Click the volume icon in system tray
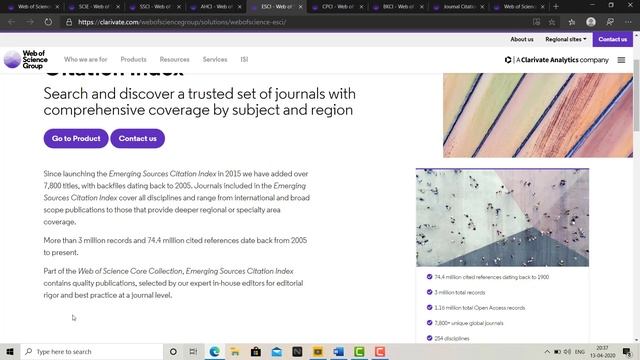The height and width of the screenshot is (360, 640). click(567, 351)
